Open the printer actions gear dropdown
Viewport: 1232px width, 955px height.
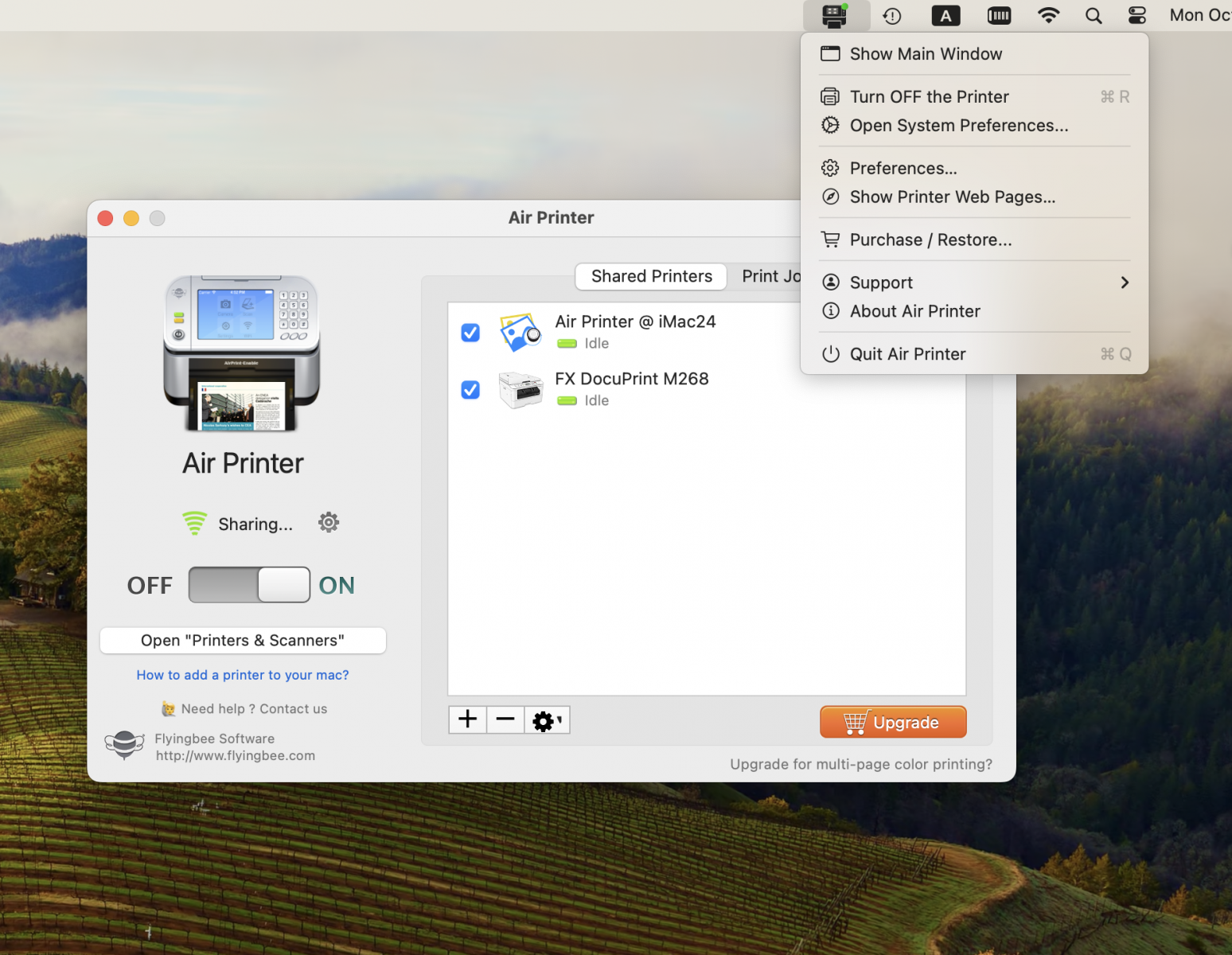tap(547, 719)
